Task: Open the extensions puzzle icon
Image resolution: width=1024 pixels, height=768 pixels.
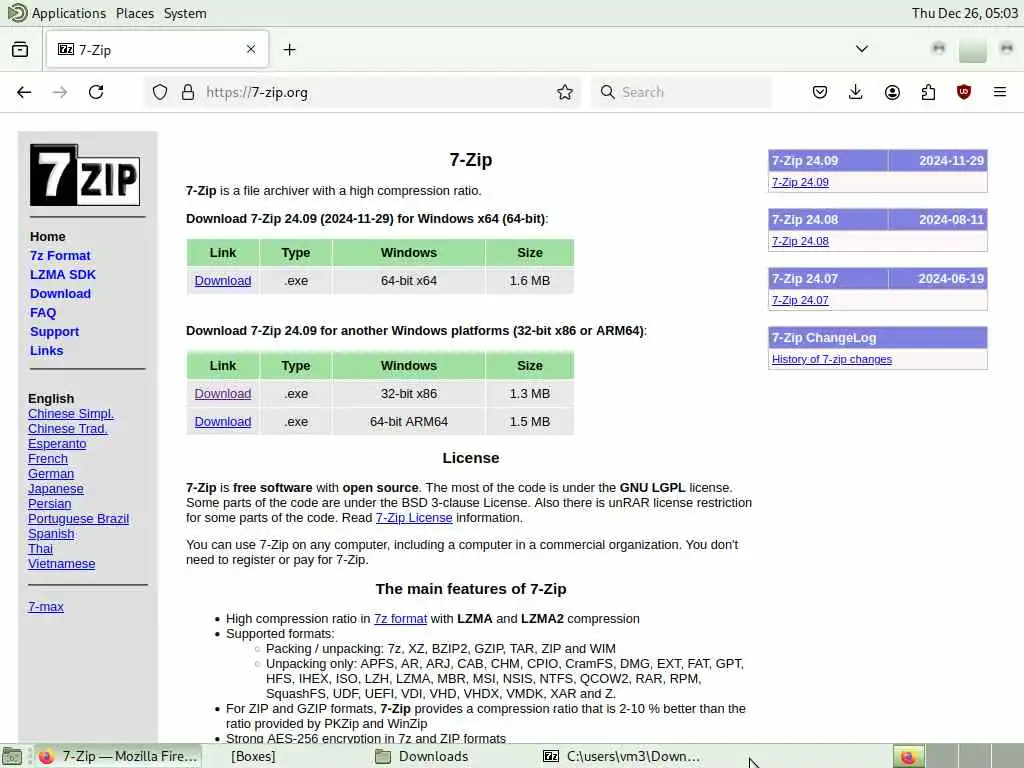Action: pyautogui.click(x=928, y=92)
